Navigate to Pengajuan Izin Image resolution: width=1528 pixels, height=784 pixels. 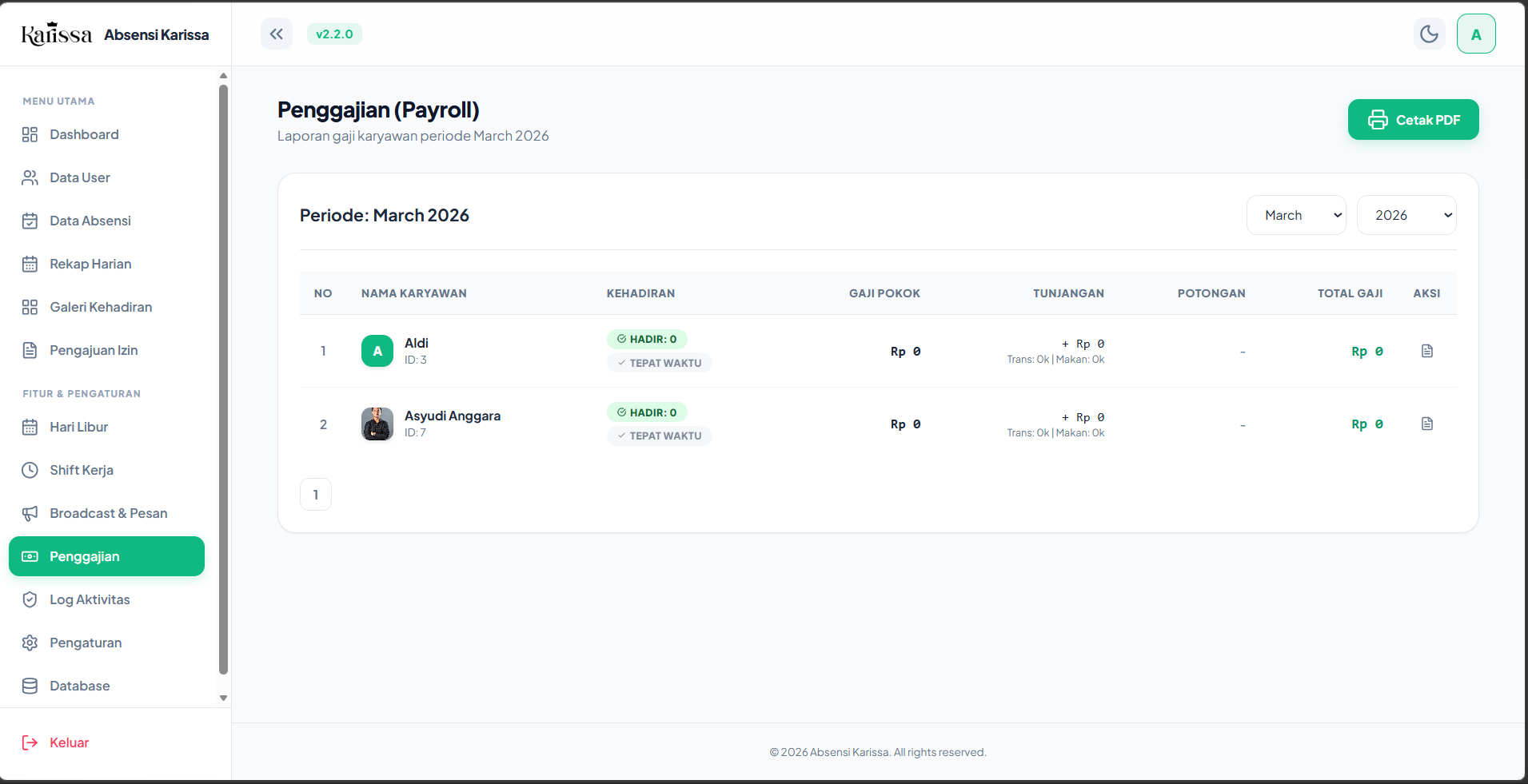pos(106,350)
